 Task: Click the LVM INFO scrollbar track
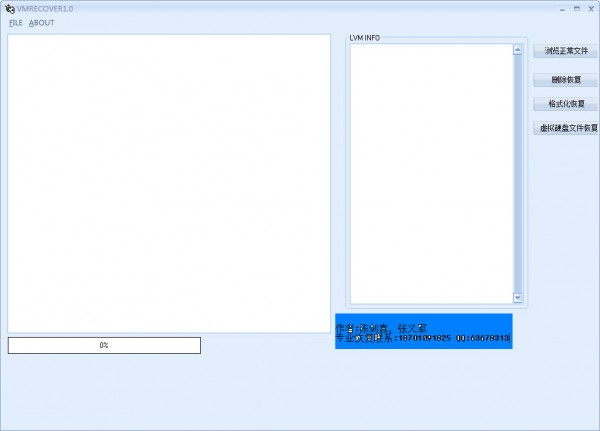tap(517, 174)
